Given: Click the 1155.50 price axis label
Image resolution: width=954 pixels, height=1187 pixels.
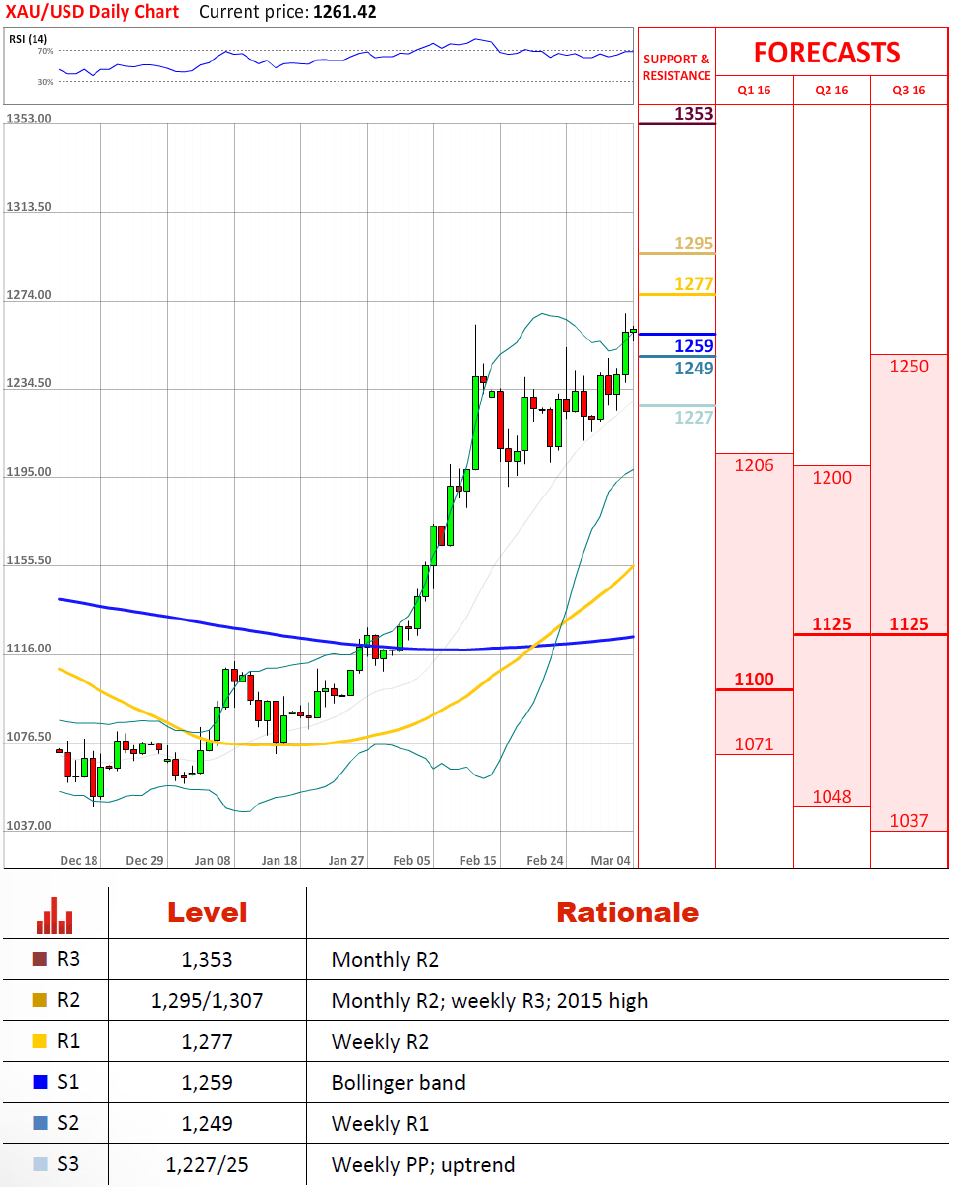Looking at the screenshot, I should pos(29,560).
